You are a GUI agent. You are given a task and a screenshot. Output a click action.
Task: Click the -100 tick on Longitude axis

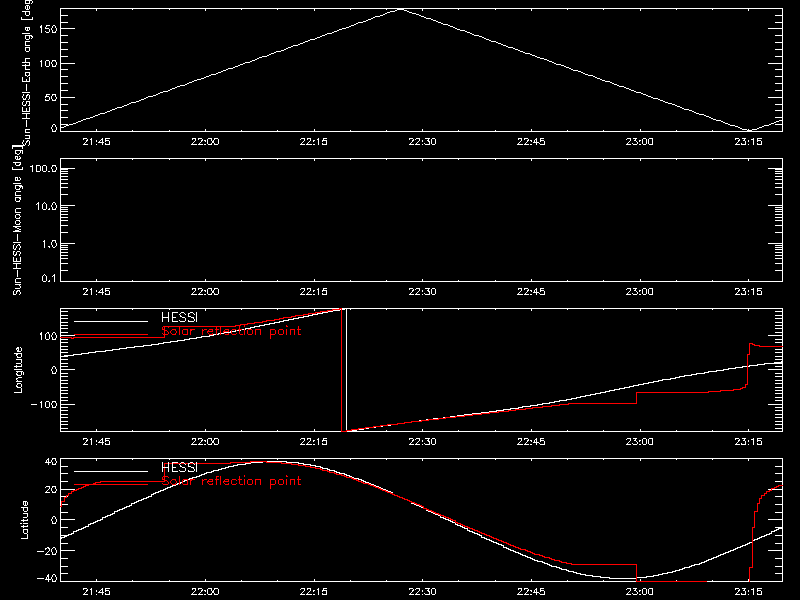[x=44, y=404]
